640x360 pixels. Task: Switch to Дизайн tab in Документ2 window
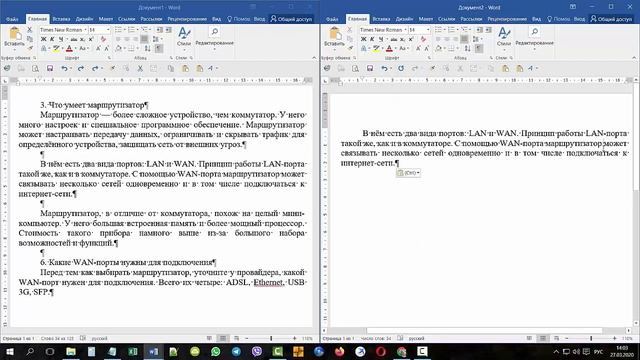click(x=404, y=19)
